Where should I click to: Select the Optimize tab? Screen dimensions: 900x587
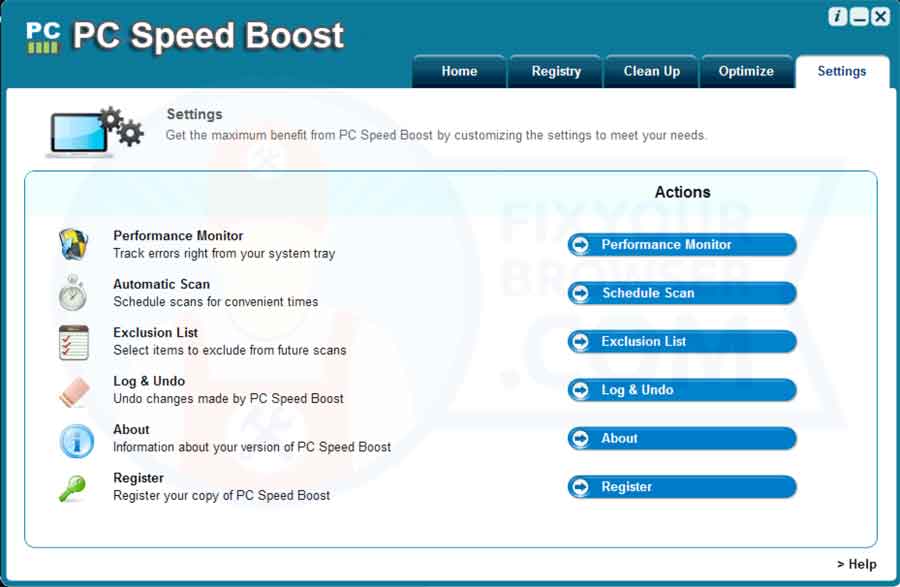(746, 72)
